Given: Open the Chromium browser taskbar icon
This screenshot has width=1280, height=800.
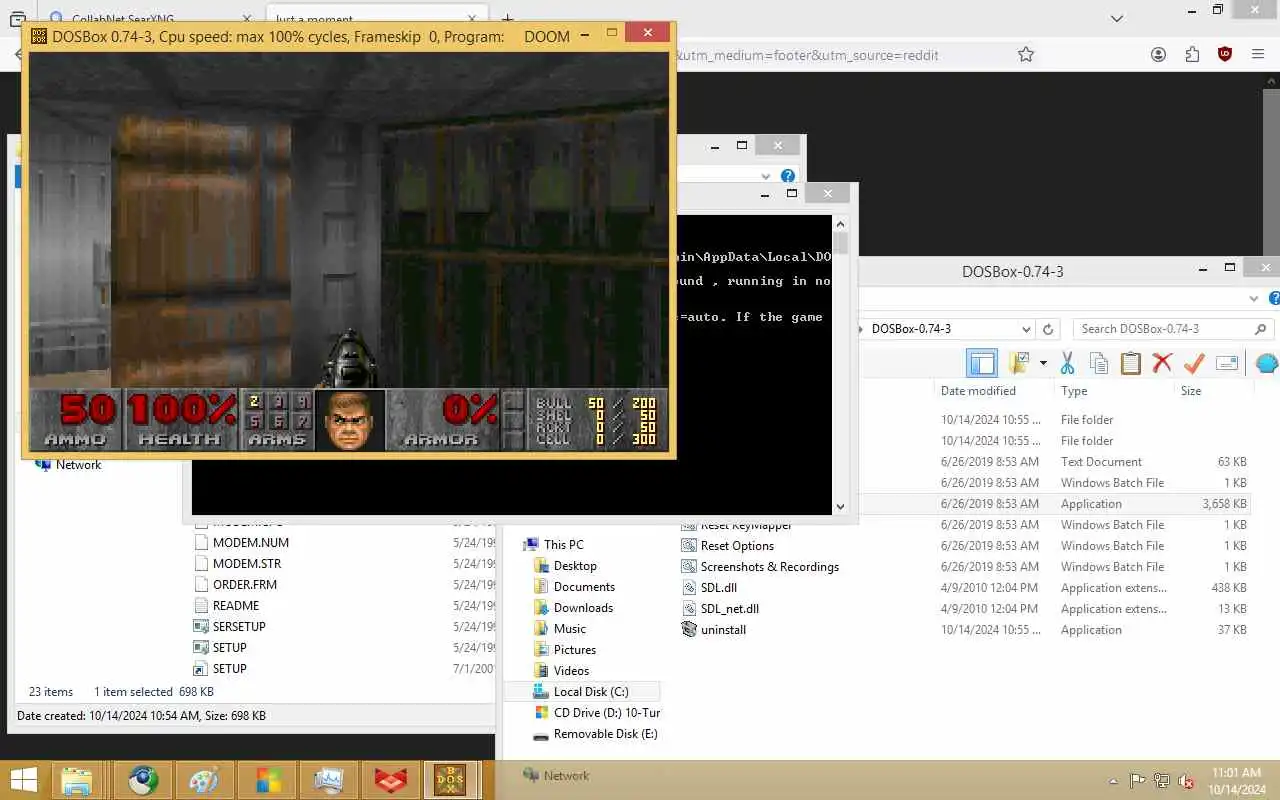Looking at the screenshot, I should tap(143, 780).
